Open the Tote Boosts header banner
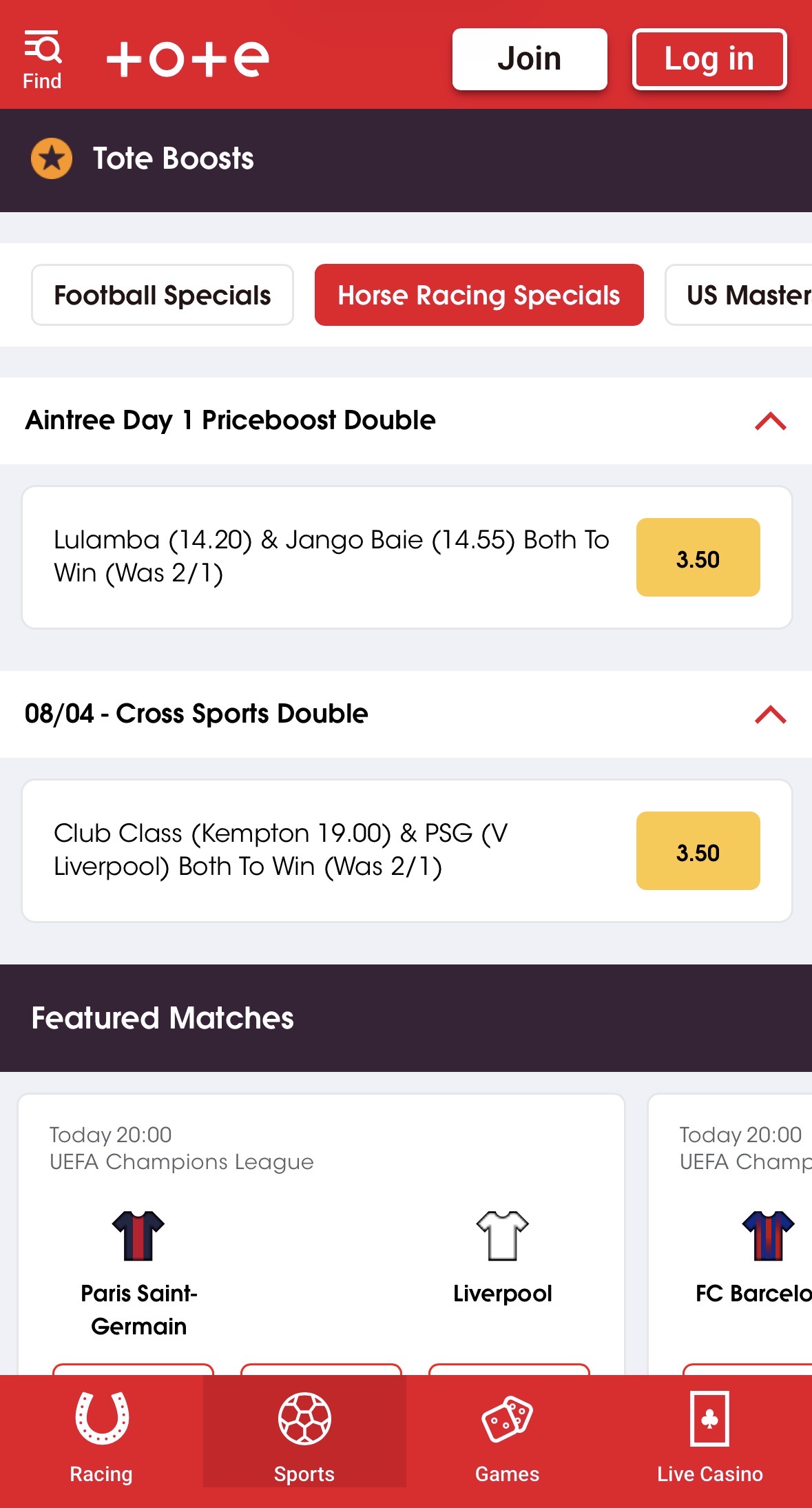The width and height of the screenshot is (812, 1508). click(x=174, y=158)
